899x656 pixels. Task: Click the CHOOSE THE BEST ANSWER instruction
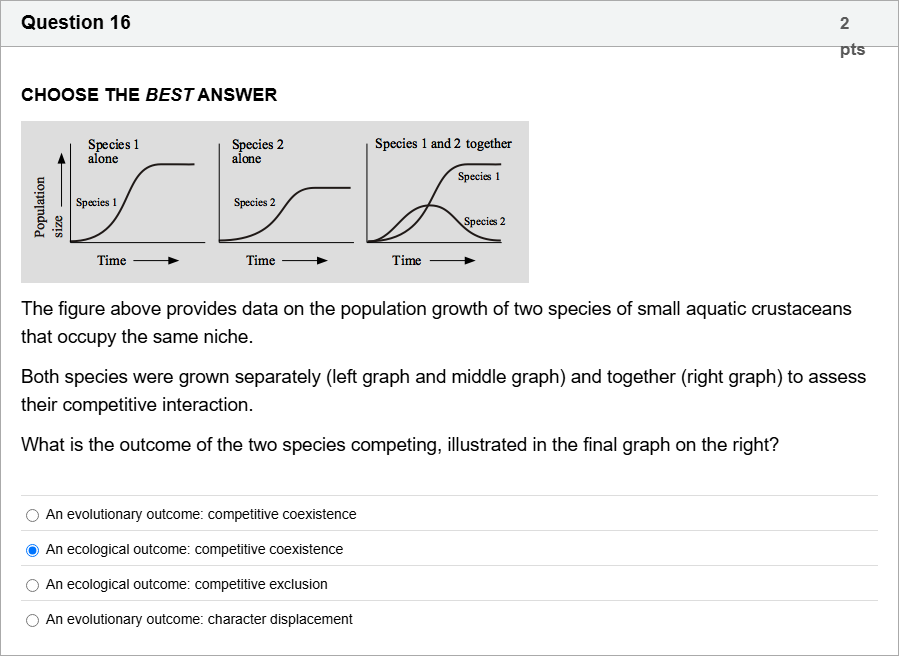coord(149,95)
